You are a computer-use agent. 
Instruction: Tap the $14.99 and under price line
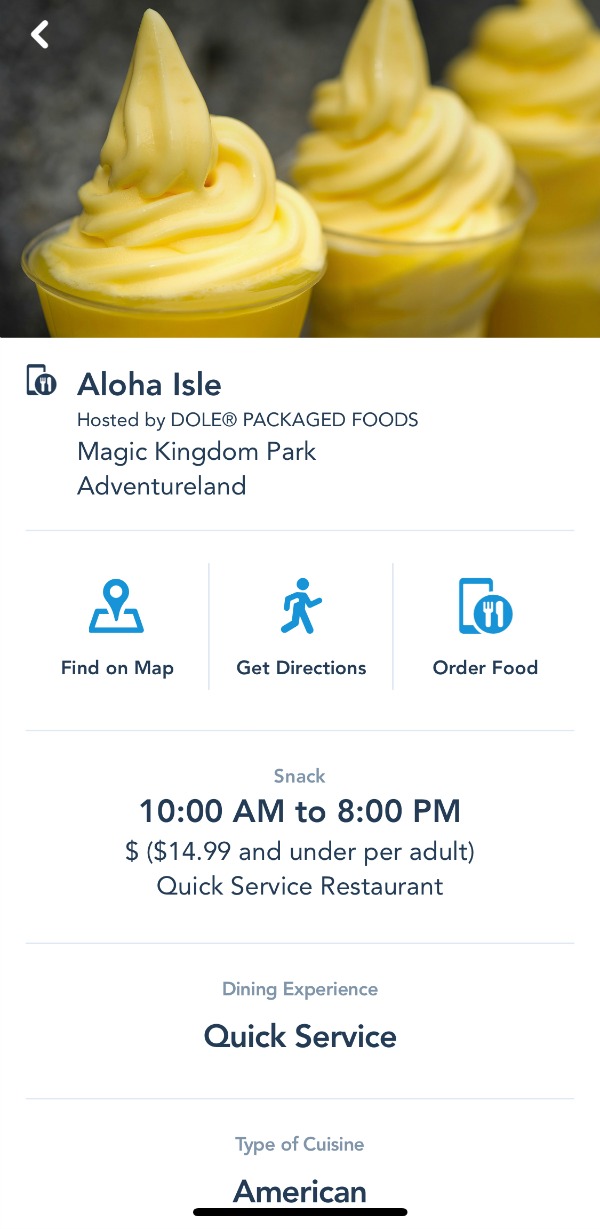[x=300, y=852]
